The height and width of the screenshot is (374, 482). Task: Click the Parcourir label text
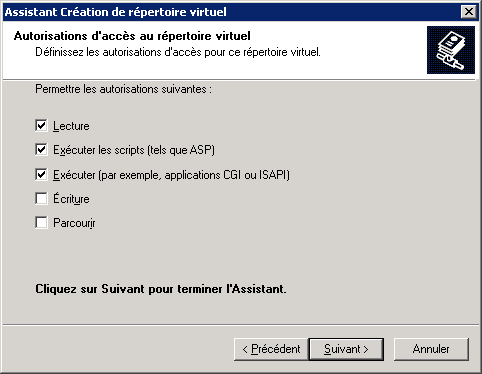74,223
